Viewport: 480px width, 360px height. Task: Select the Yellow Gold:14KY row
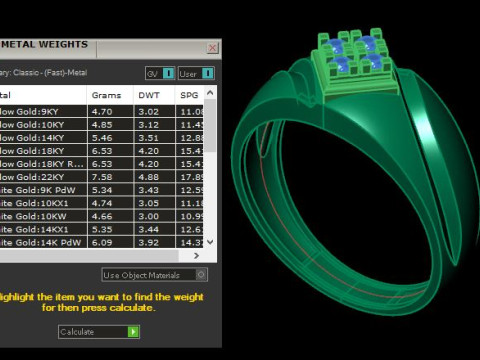[x=102, y=138]
